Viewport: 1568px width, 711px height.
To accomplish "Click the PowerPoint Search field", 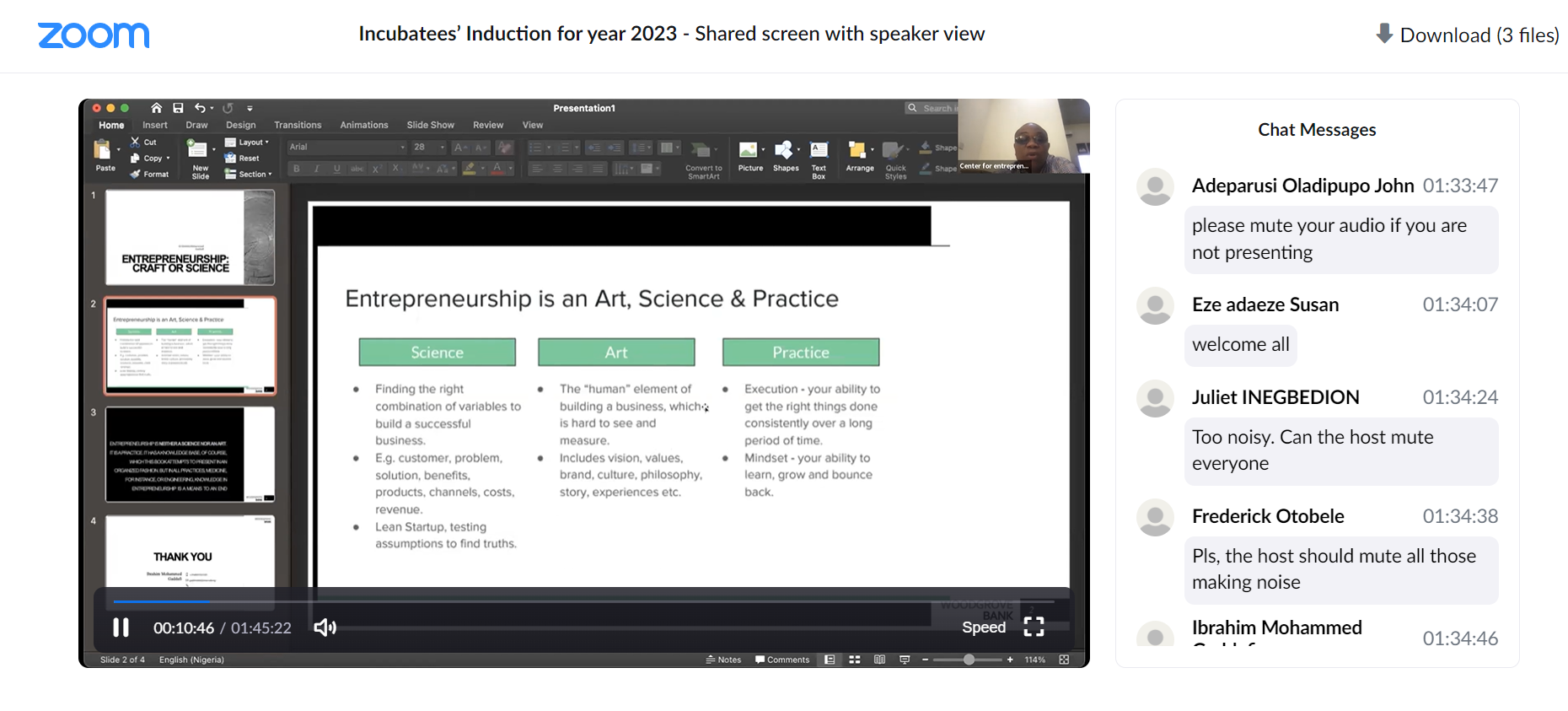I will (x=932, y=108).
